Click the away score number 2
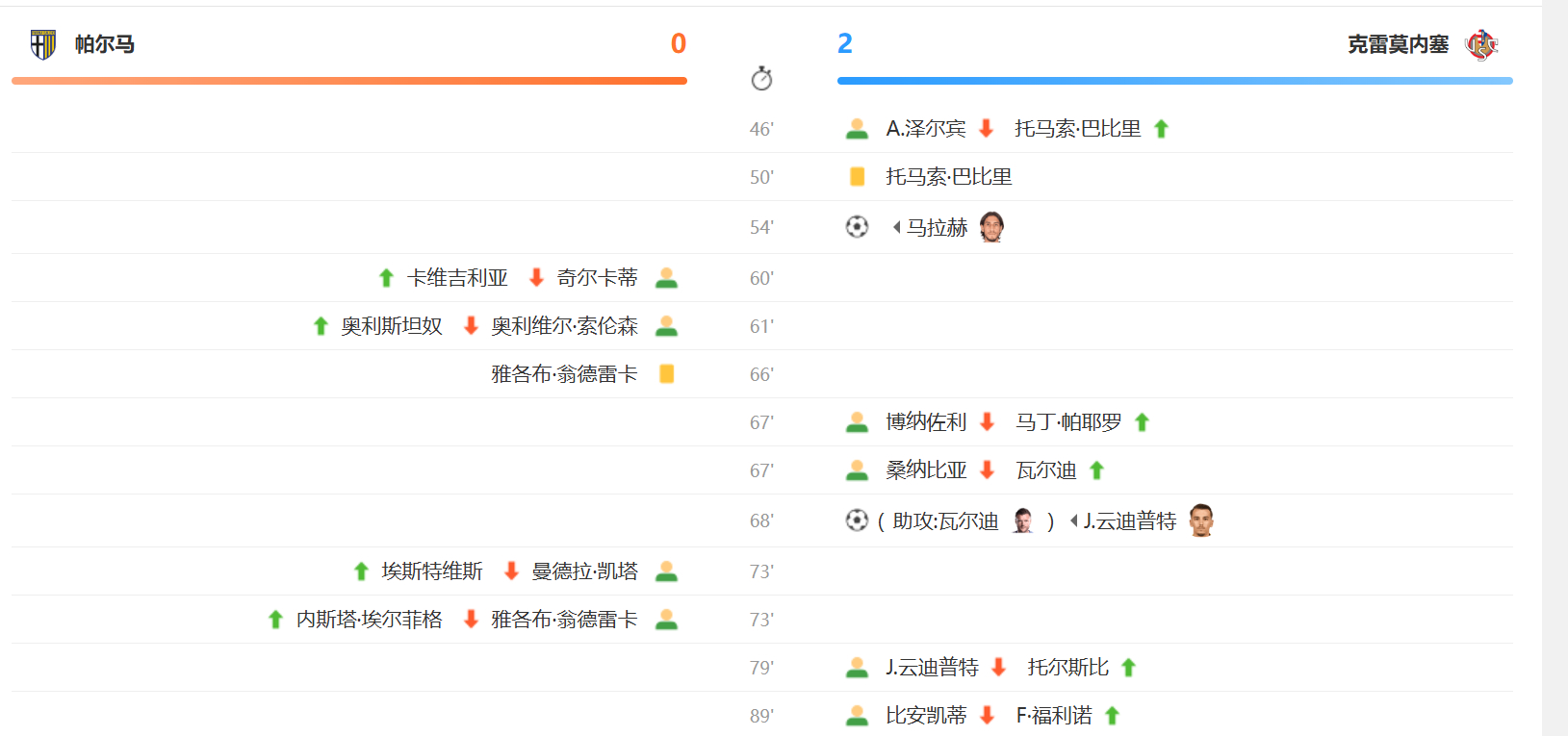This screenshot has height=736, width=1568. [847, 43]
